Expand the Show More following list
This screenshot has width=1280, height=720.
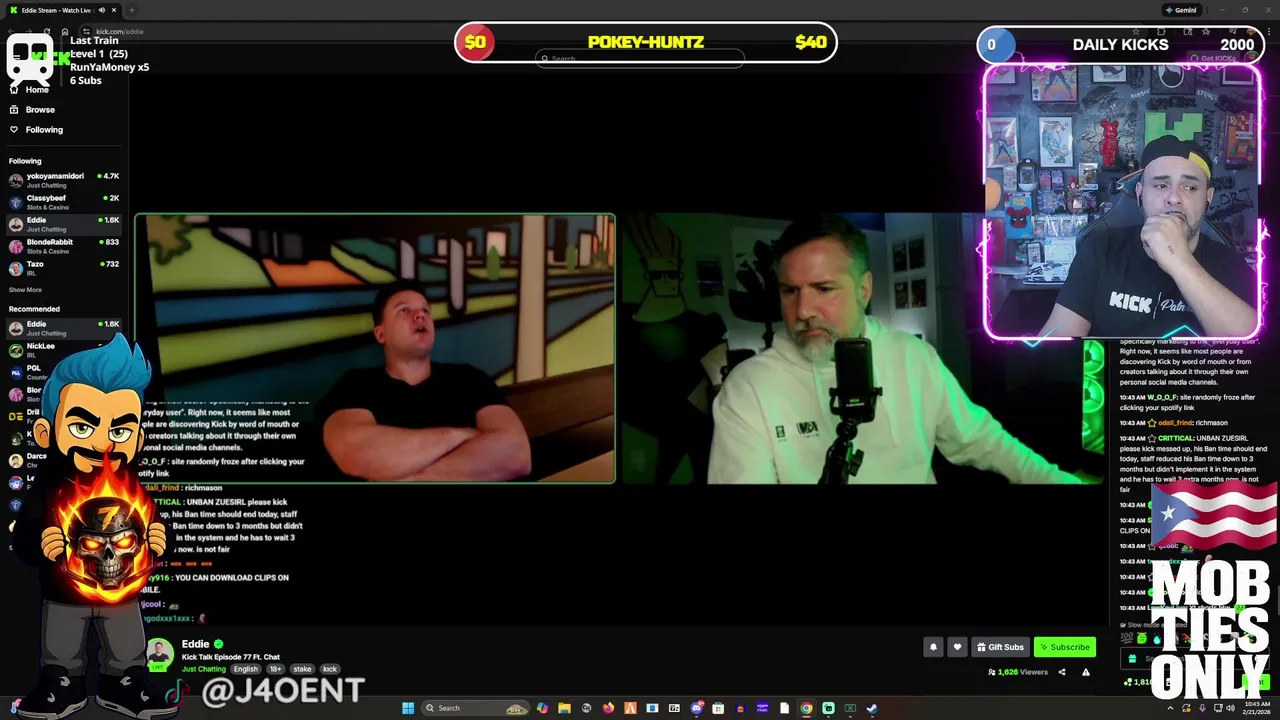coord(25,290)
